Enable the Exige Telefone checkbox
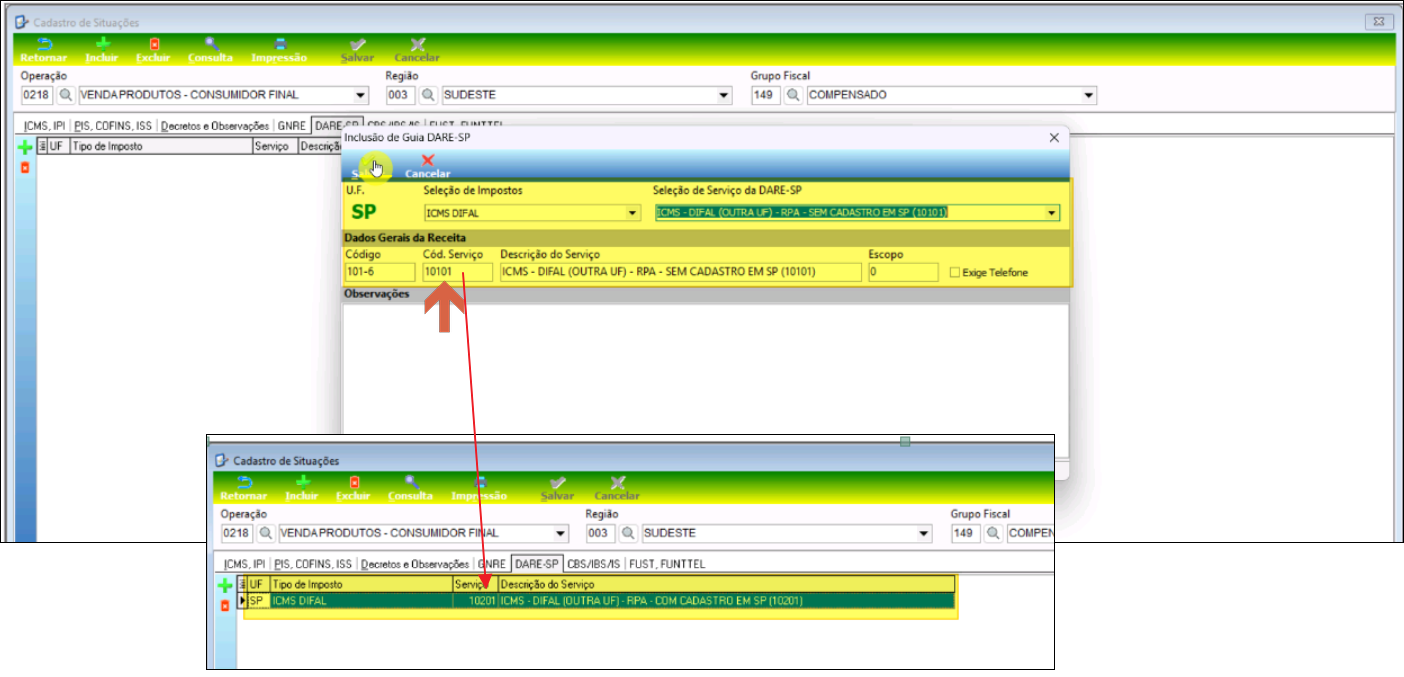The width and height of the screenshot is (1404, 677). [x=954, y=272]
